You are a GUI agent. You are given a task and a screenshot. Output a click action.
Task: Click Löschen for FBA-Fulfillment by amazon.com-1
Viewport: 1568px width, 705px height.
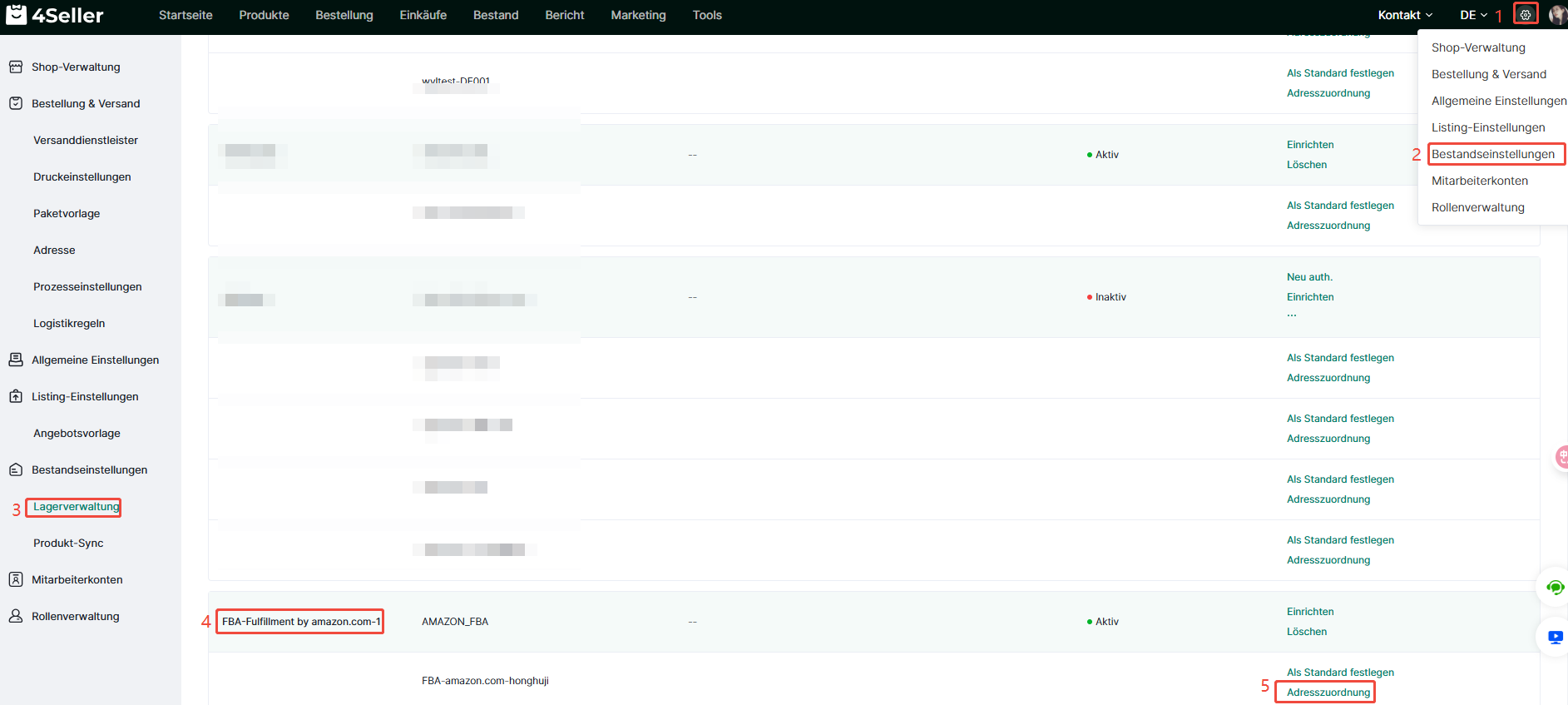pyautogui.click(x=1307, y=632)
